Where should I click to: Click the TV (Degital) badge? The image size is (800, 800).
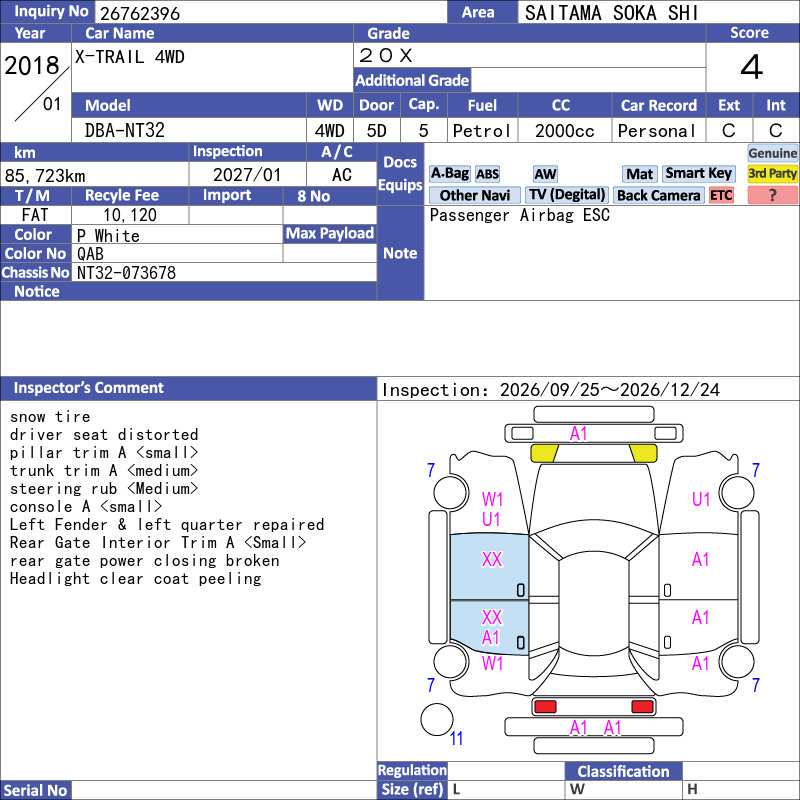(x=566, y=195)
